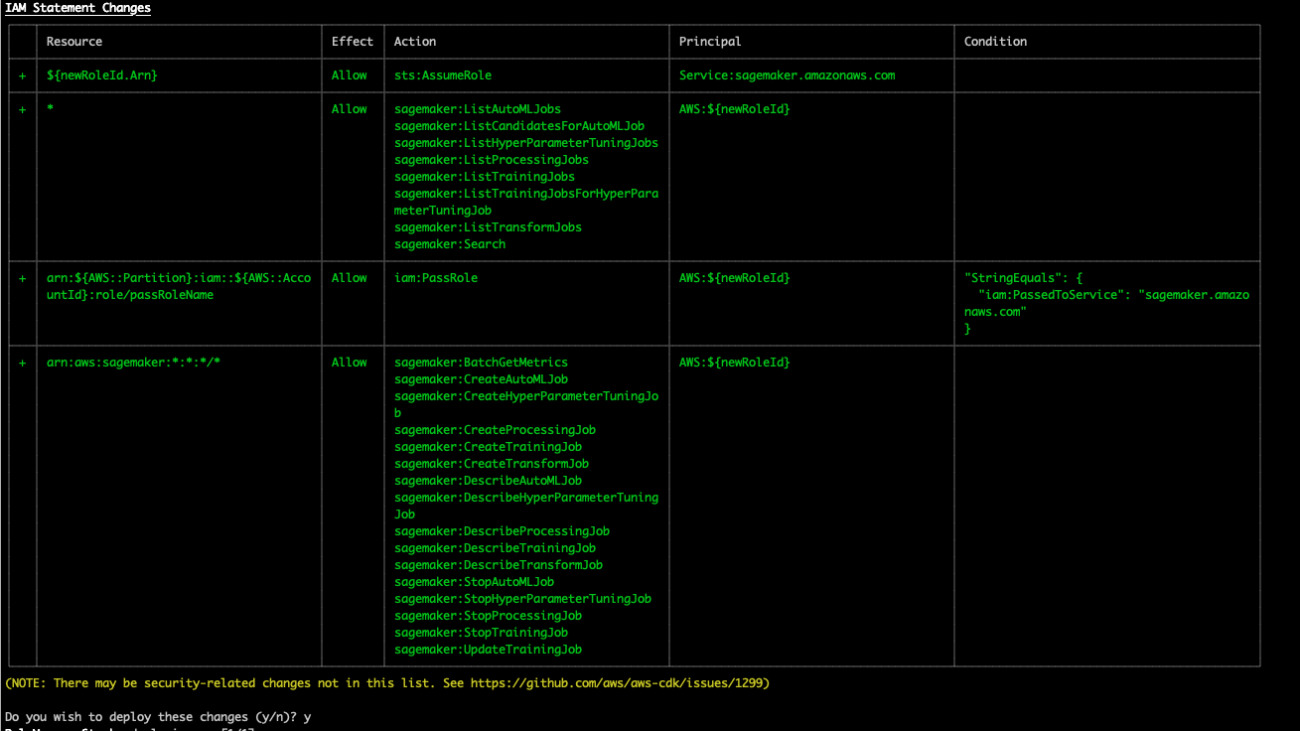Click the sts:AssumeRole action text

[x=443, y=75]
